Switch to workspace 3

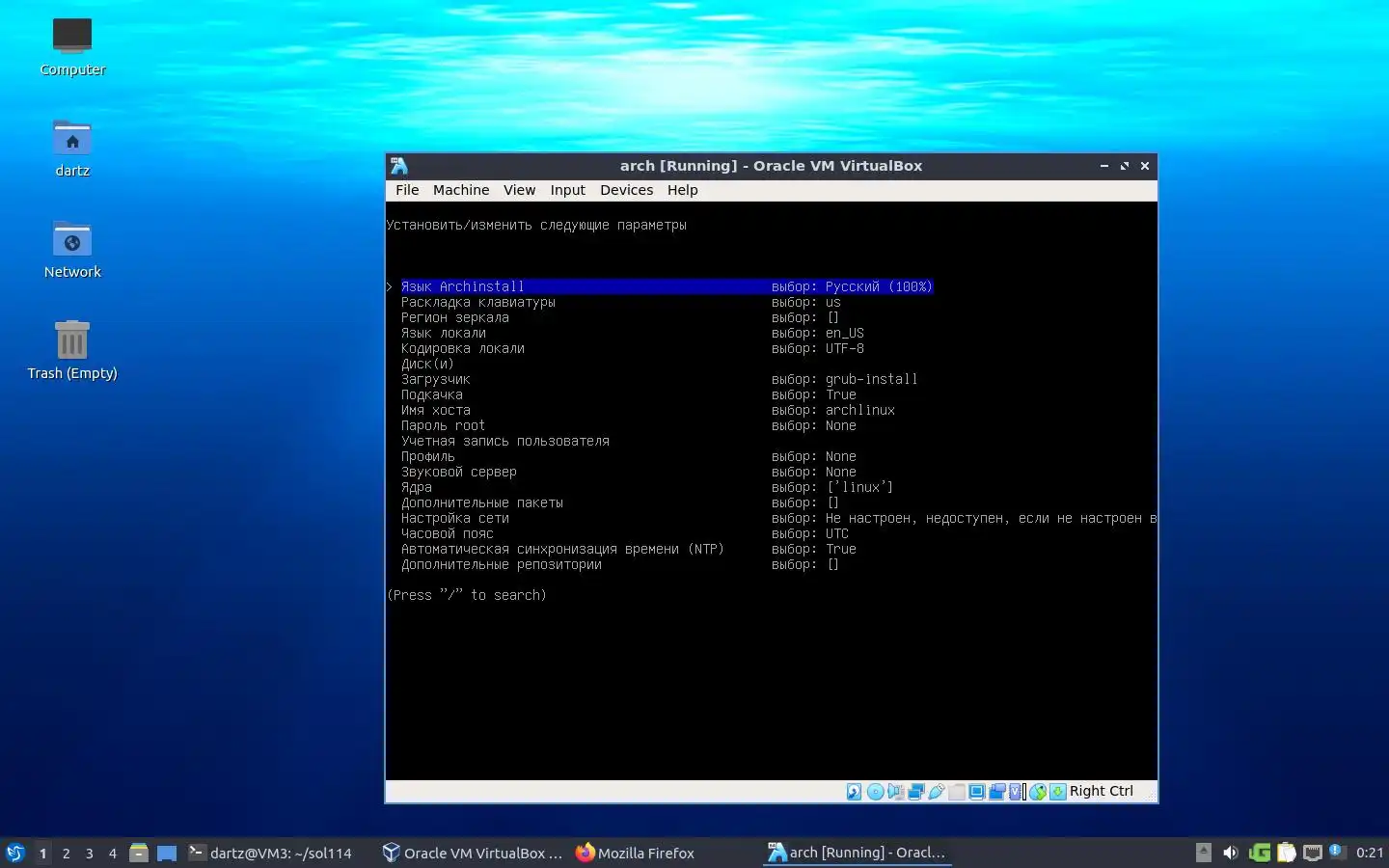[89, 853]
